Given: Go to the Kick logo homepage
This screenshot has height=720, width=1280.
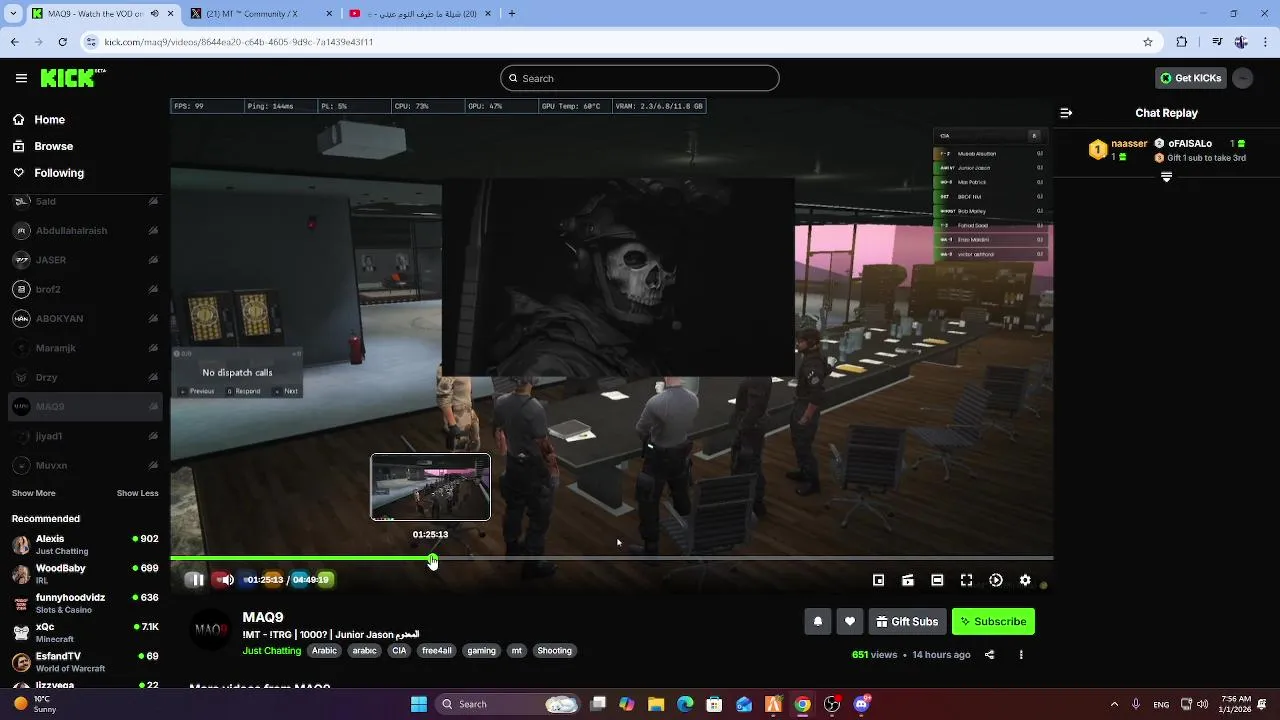Looking at the screenshot, I should tap(73, 78).
